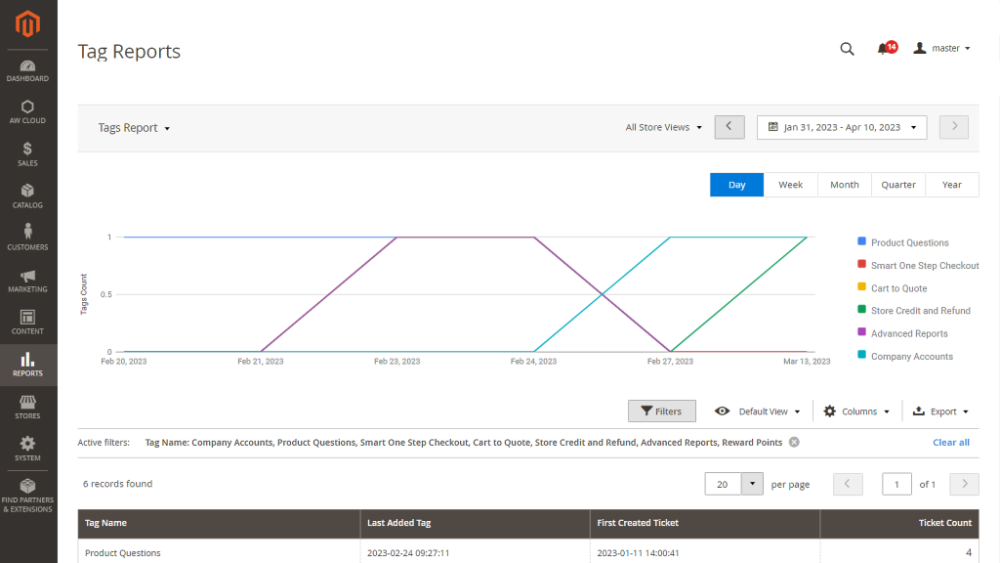Click the page number input field
The image size is (1000, 563).
click(x=896, y=485)
